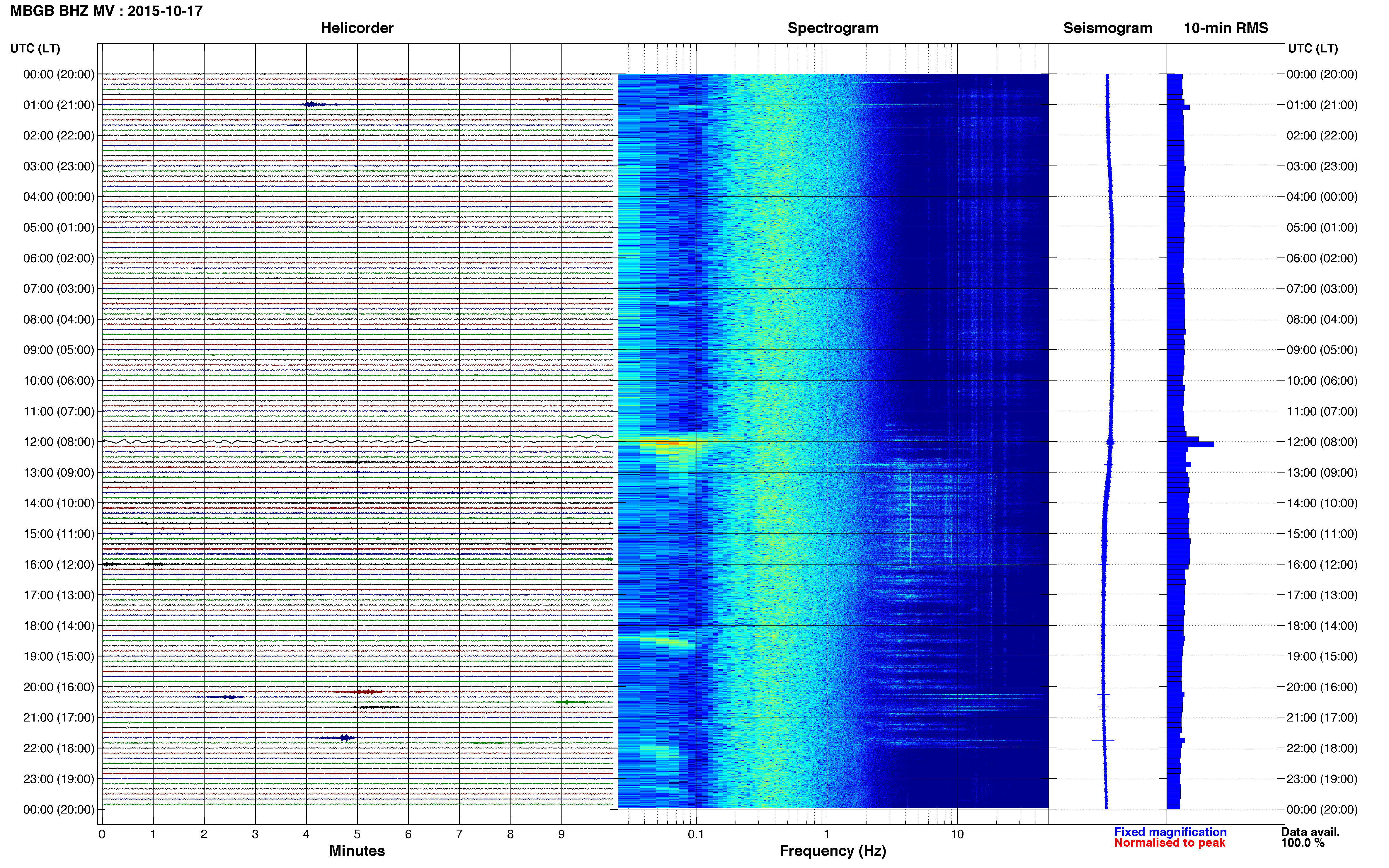Click the 05:00 (01:00) label on helicorder axis

pos(59,227)
